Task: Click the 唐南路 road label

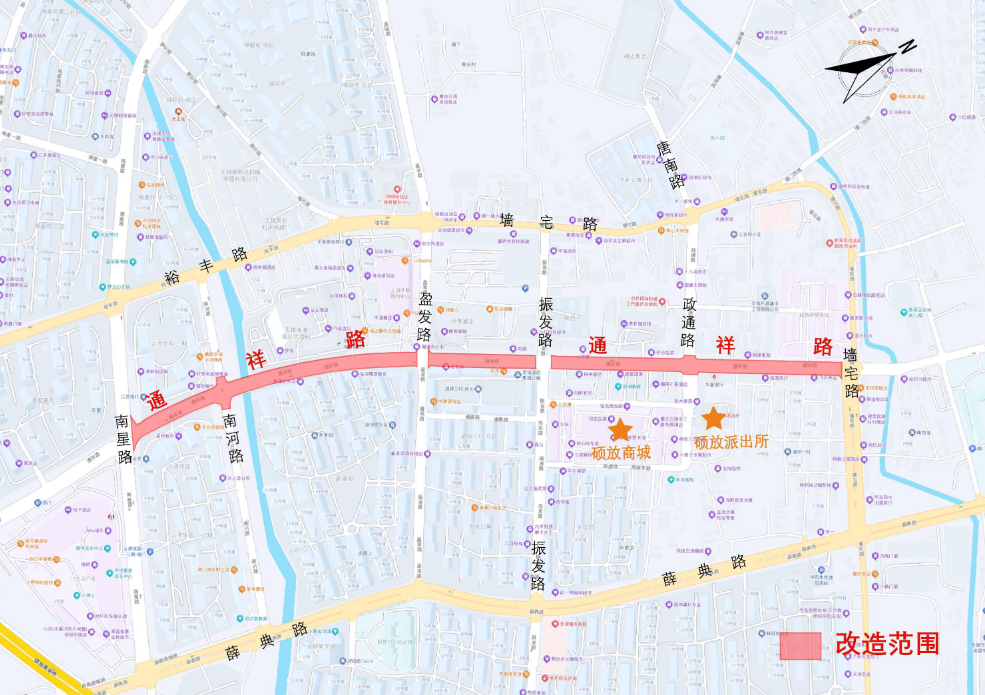Action: click(670, 165)
